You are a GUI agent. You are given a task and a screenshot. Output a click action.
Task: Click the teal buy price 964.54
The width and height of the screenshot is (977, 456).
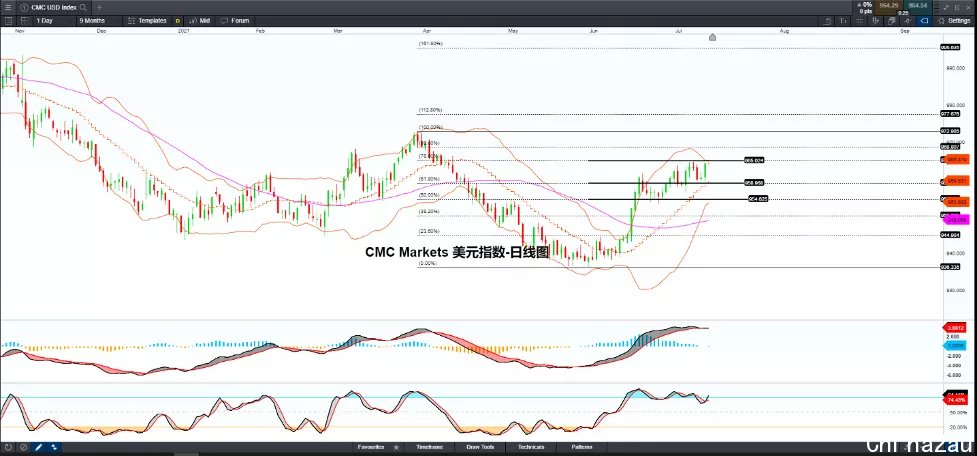tap(918, 7)
